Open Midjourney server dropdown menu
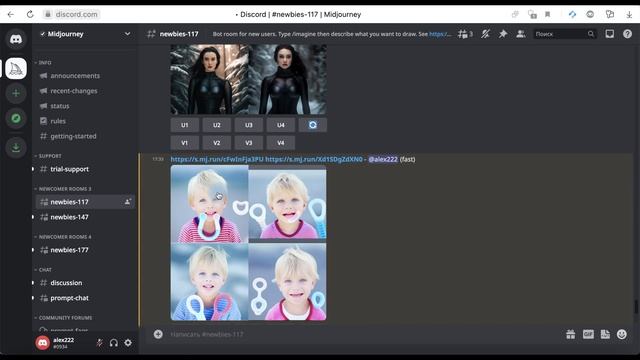Image resolution: width=640 pixels, height=360 pixels. [x=127, y=34]
